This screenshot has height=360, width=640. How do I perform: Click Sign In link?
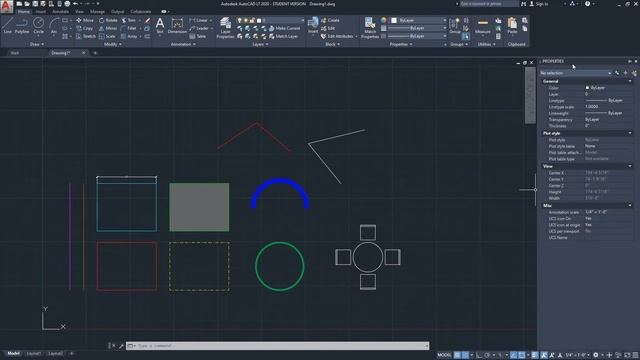pos(539,4)
